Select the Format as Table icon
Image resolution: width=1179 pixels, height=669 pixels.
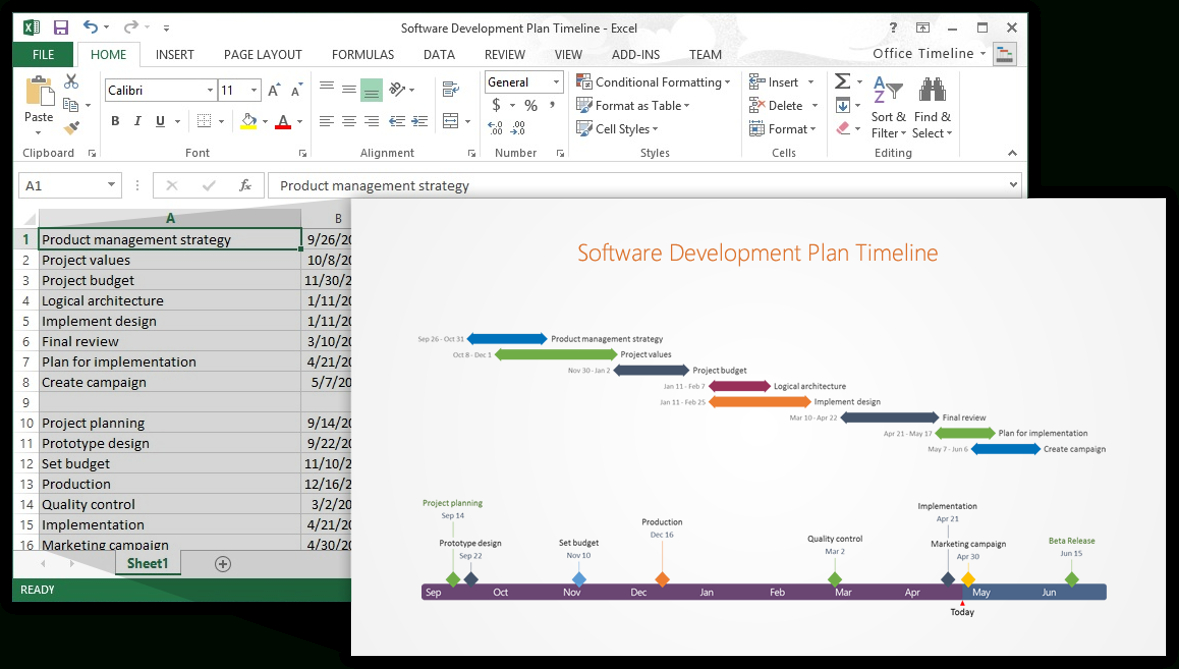pos(584,105)
